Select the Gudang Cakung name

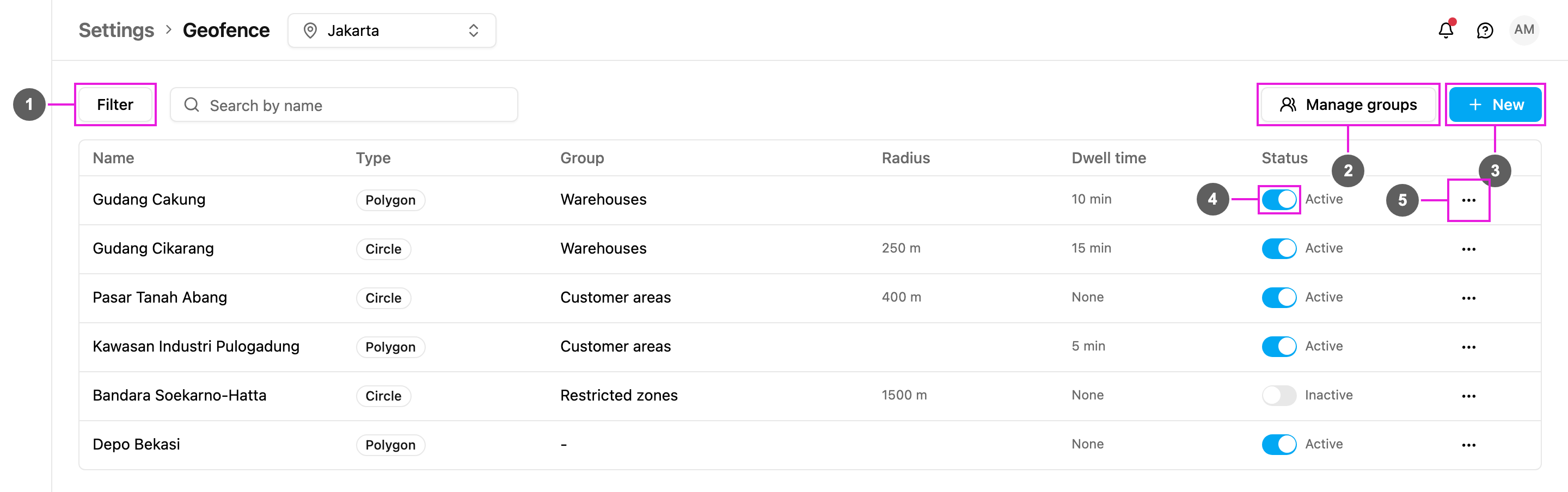[149, 200]
